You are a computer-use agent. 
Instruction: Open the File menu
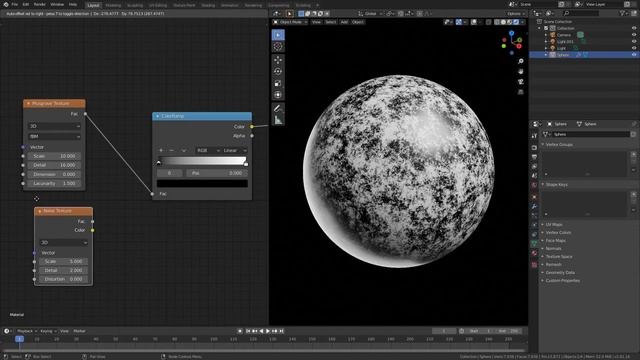pyautogui.click(x=15, y=4)
